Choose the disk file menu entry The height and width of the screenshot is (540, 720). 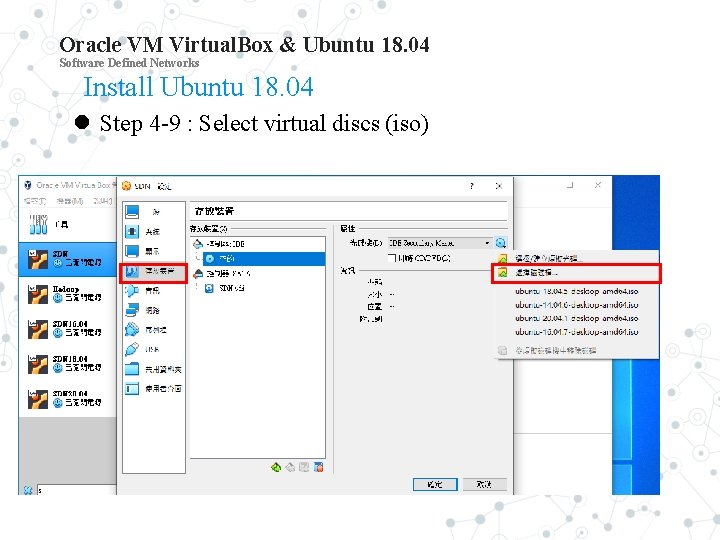[576, 273]
